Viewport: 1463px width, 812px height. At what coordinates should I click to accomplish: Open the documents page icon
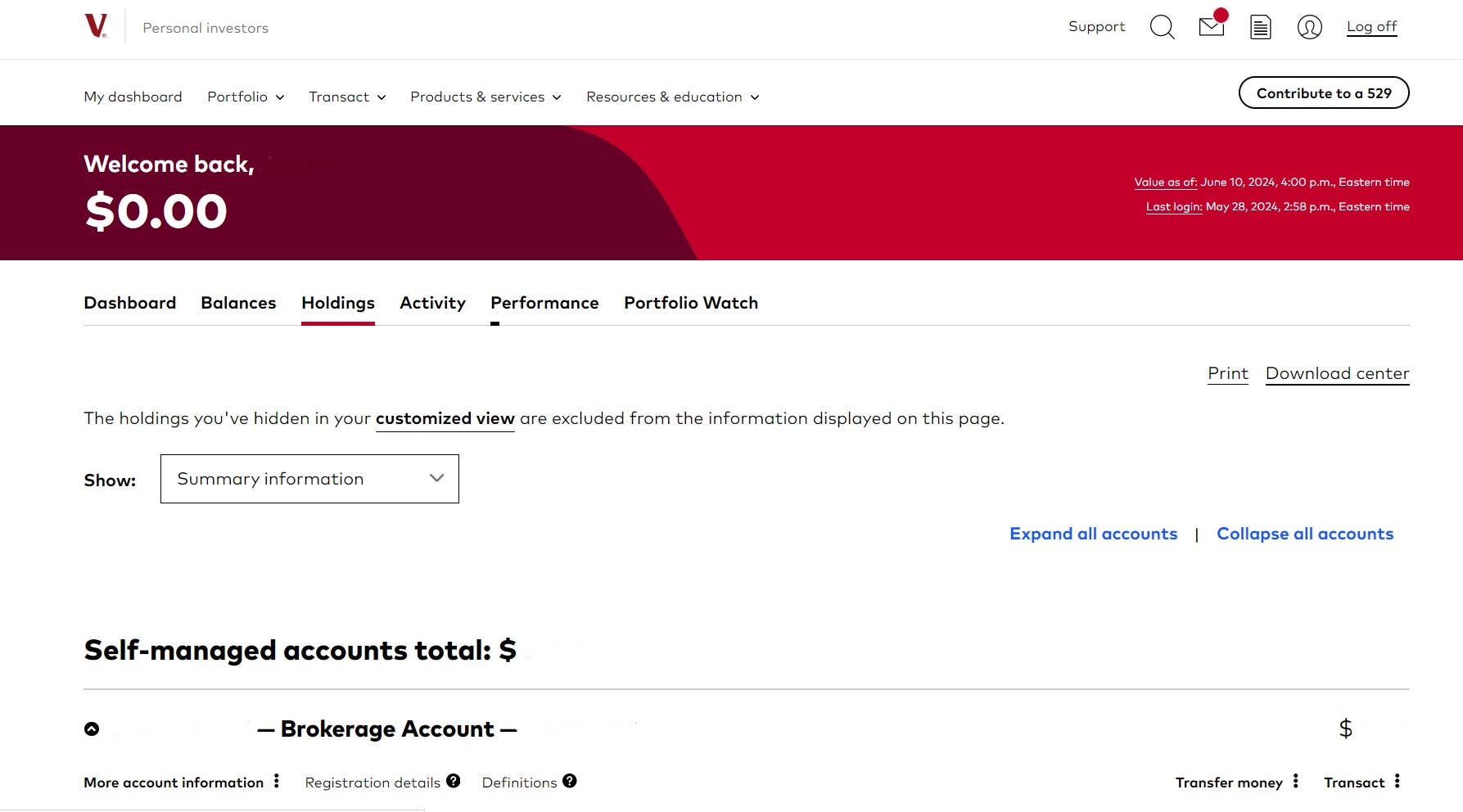coord(1260,27)
